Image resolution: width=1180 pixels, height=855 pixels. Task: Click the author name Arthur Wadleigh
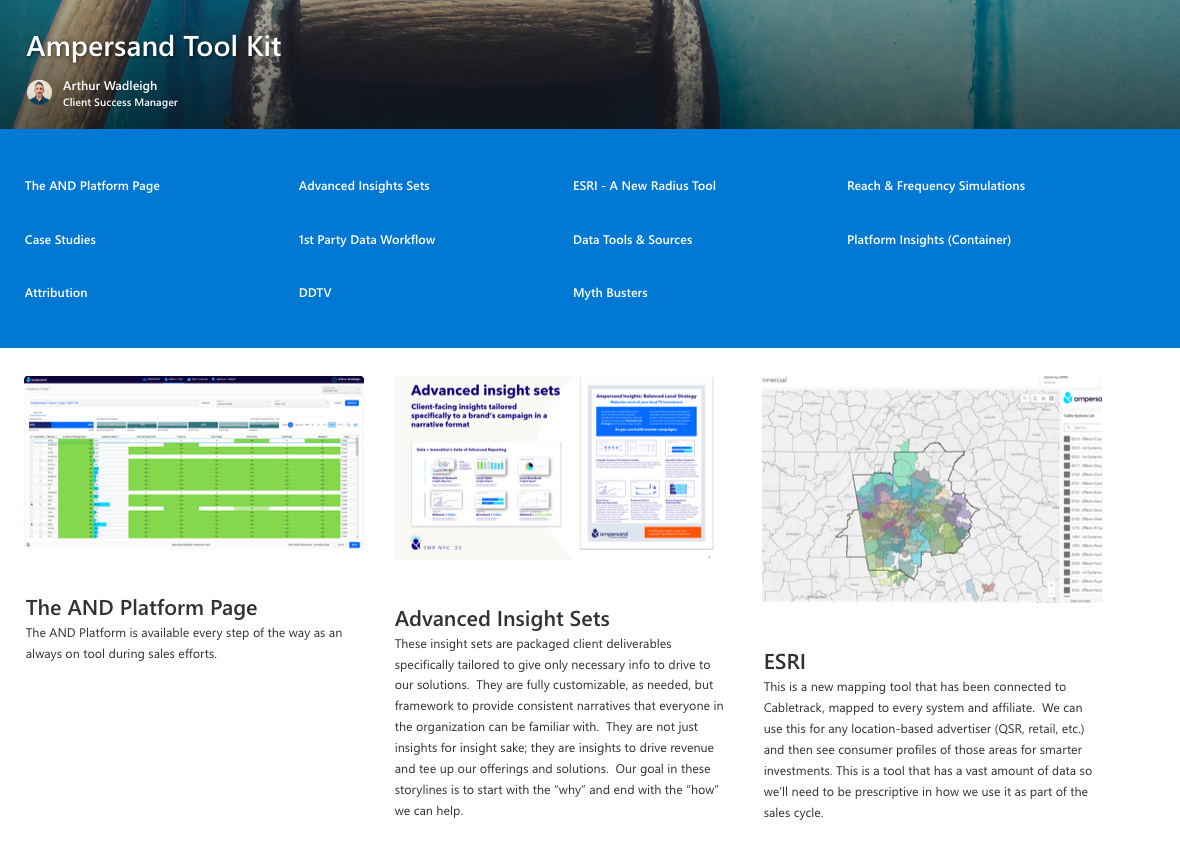[110, 86]
